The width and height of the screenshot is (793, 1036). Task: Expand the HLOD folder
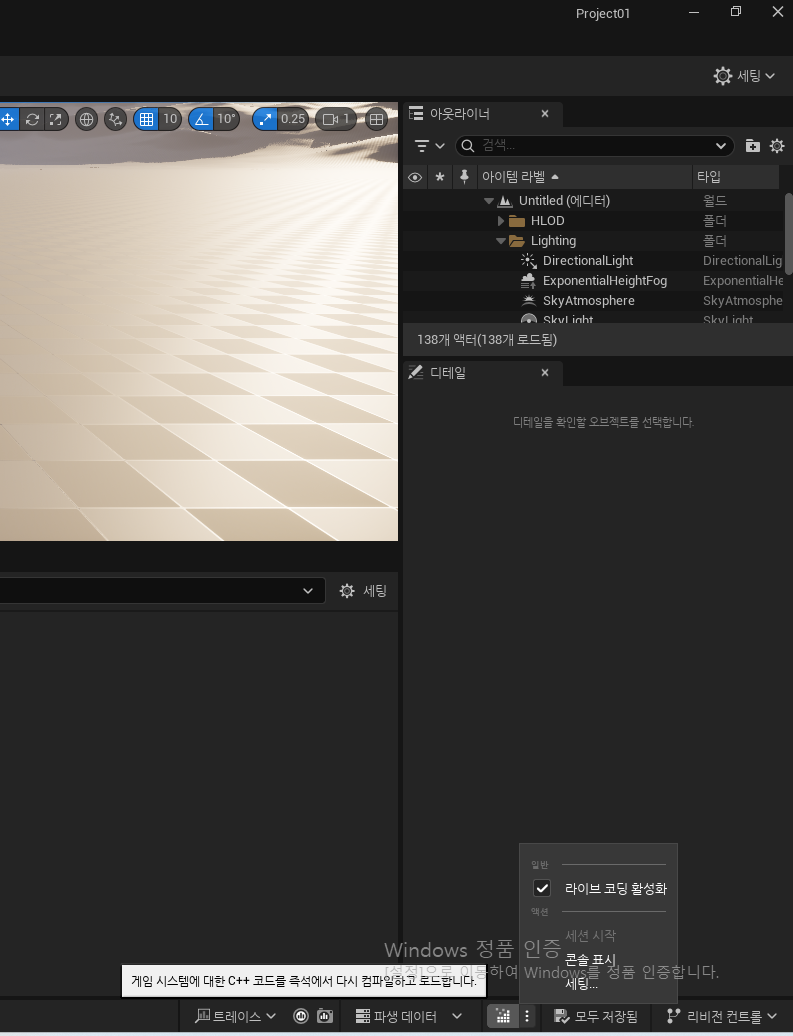[x=501, y=221]
